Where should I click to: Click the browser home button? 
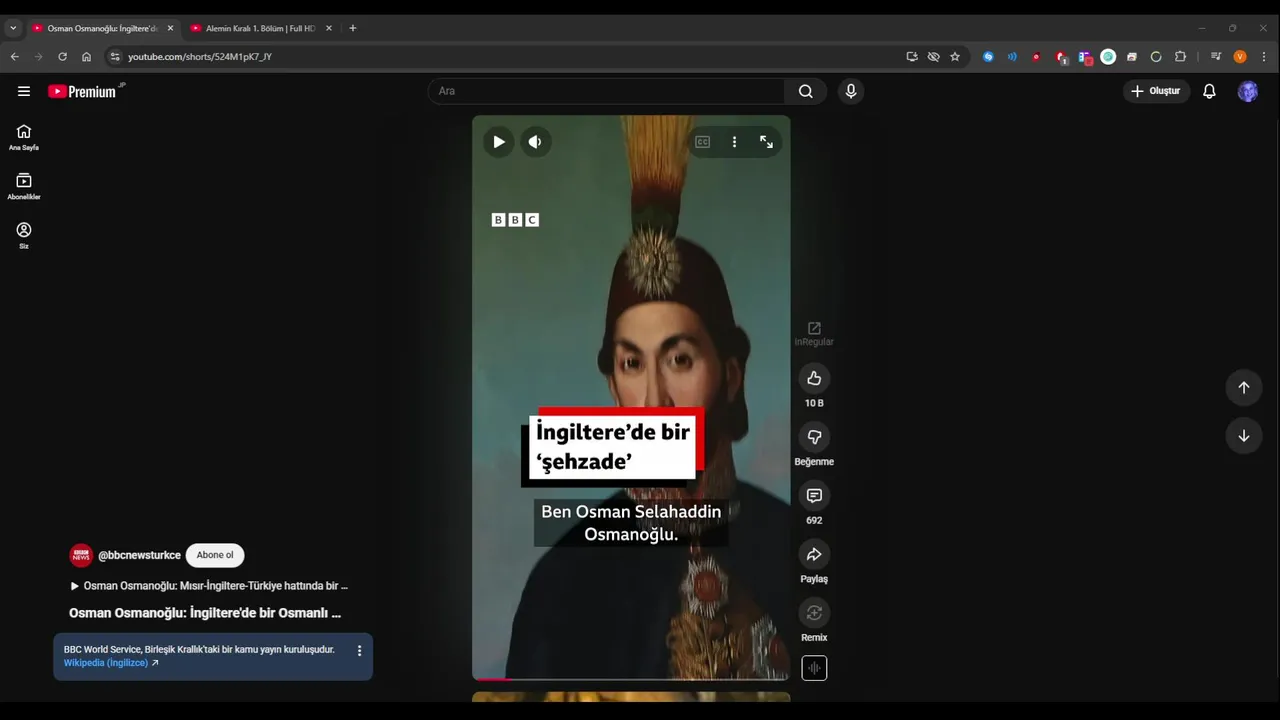point(86,57)
